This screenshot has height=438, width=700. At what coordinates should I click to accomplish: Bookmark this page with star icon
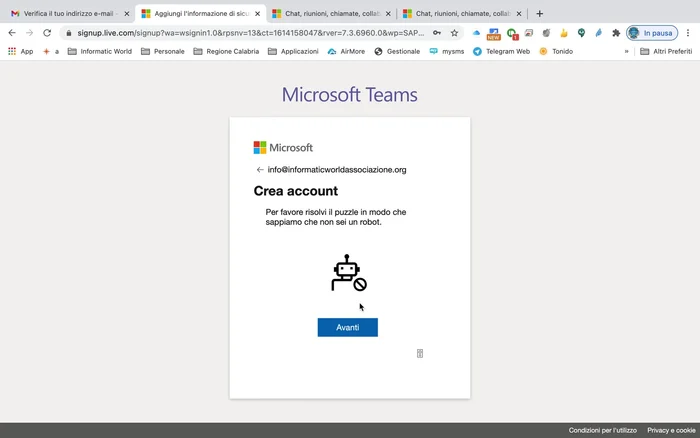point(454,33)
